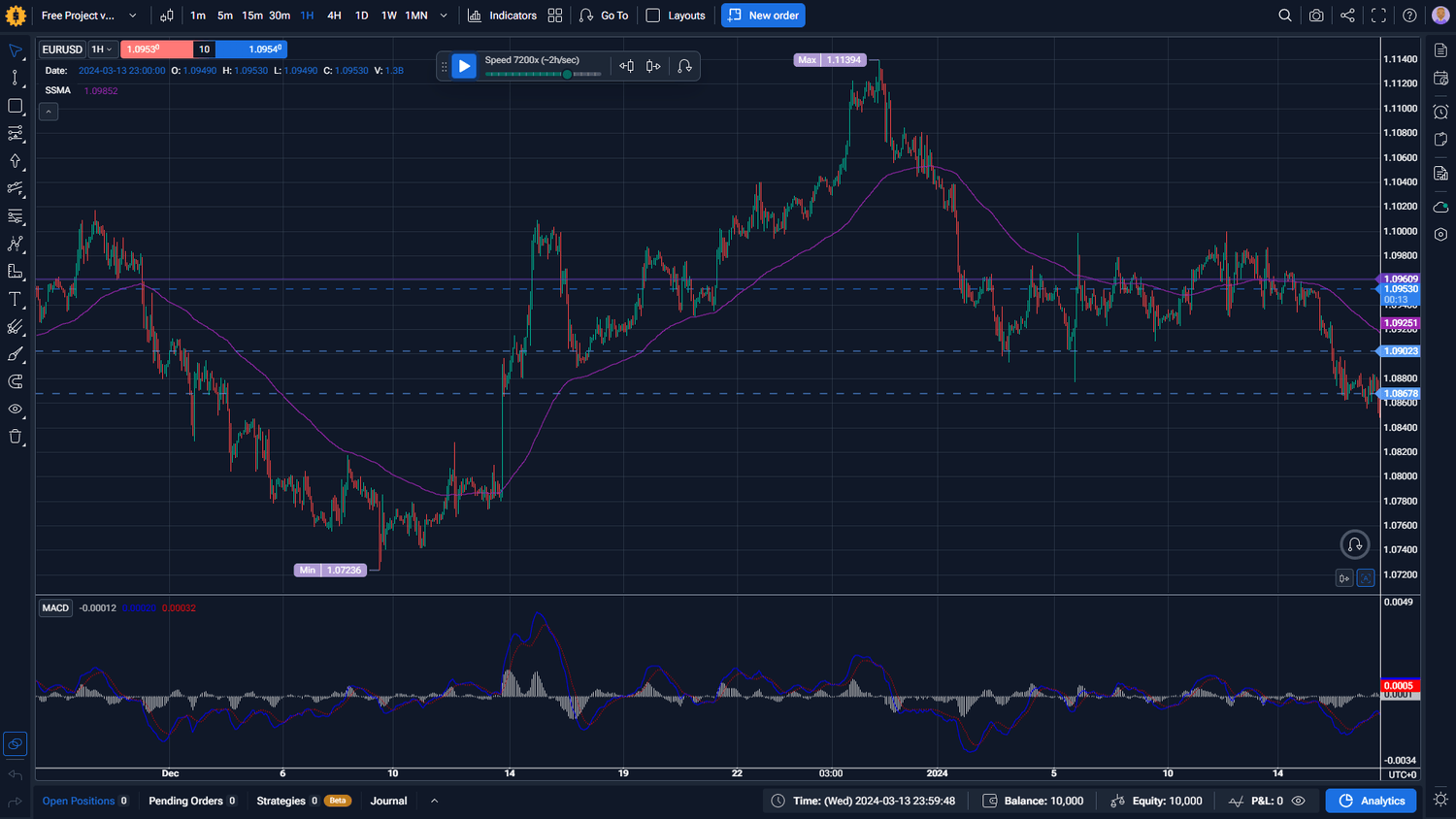Click the SSMA indicator label
This screenshot has height=819, width=1456.
click(58, 90)
